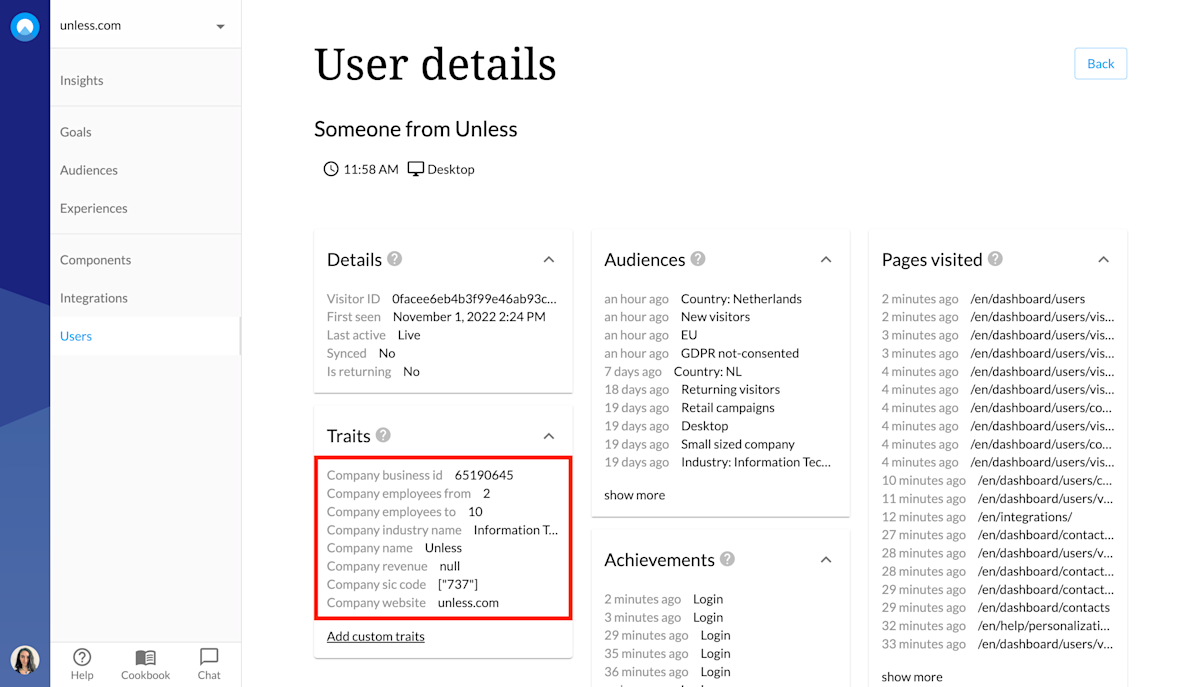Click Company website value unless.com
This screenshot has height=687, width=1200.
(468, 602)
